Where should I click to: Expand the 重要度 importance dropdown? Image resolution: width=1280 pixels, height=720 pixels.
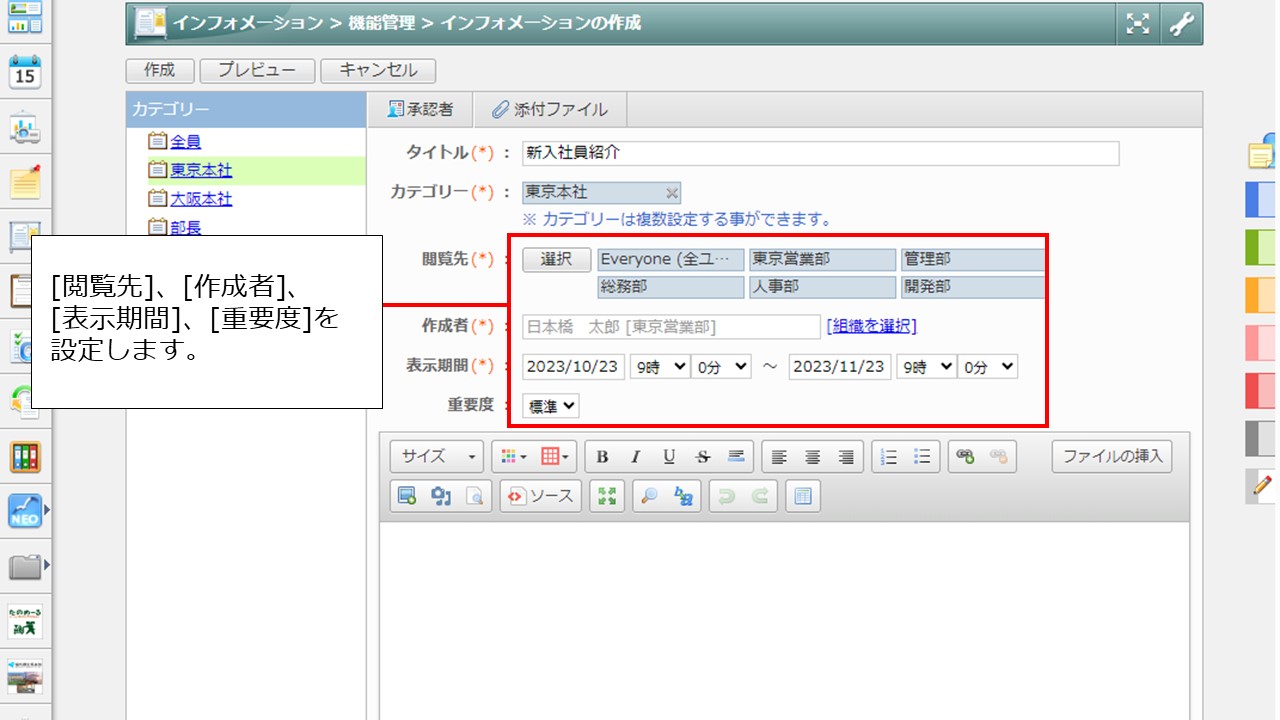click(x=551, y=405)
